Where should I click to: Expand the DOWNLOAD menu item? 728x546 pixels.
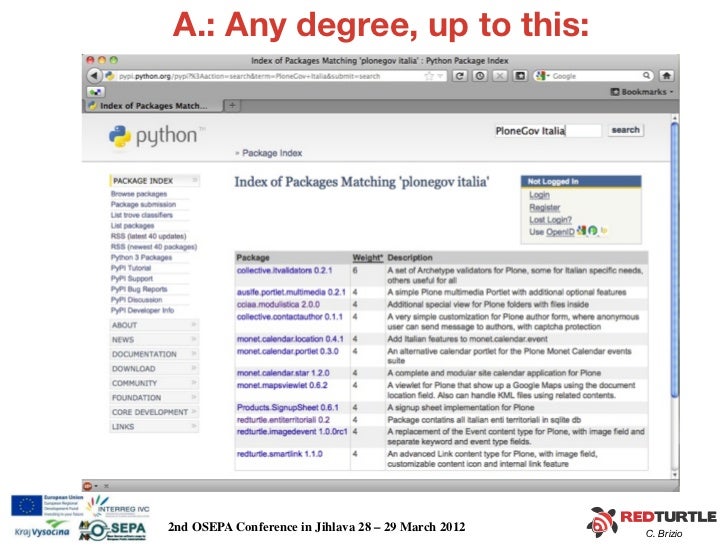tap(155, 369)
